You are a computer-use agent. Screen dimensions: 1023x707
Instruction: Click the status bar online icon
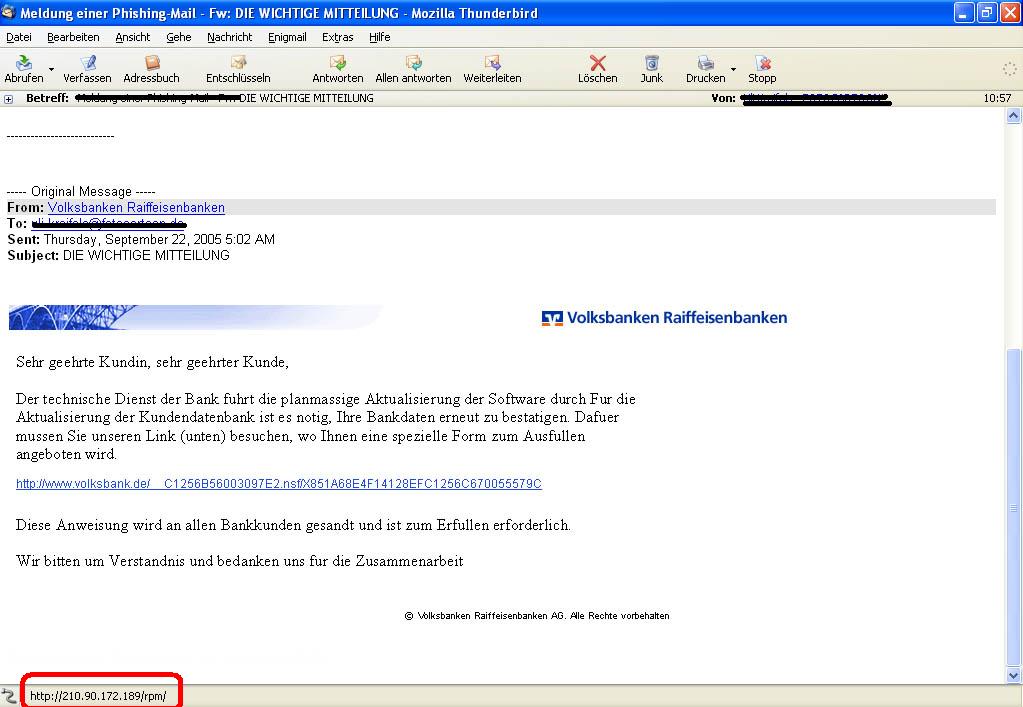point(8,696)
